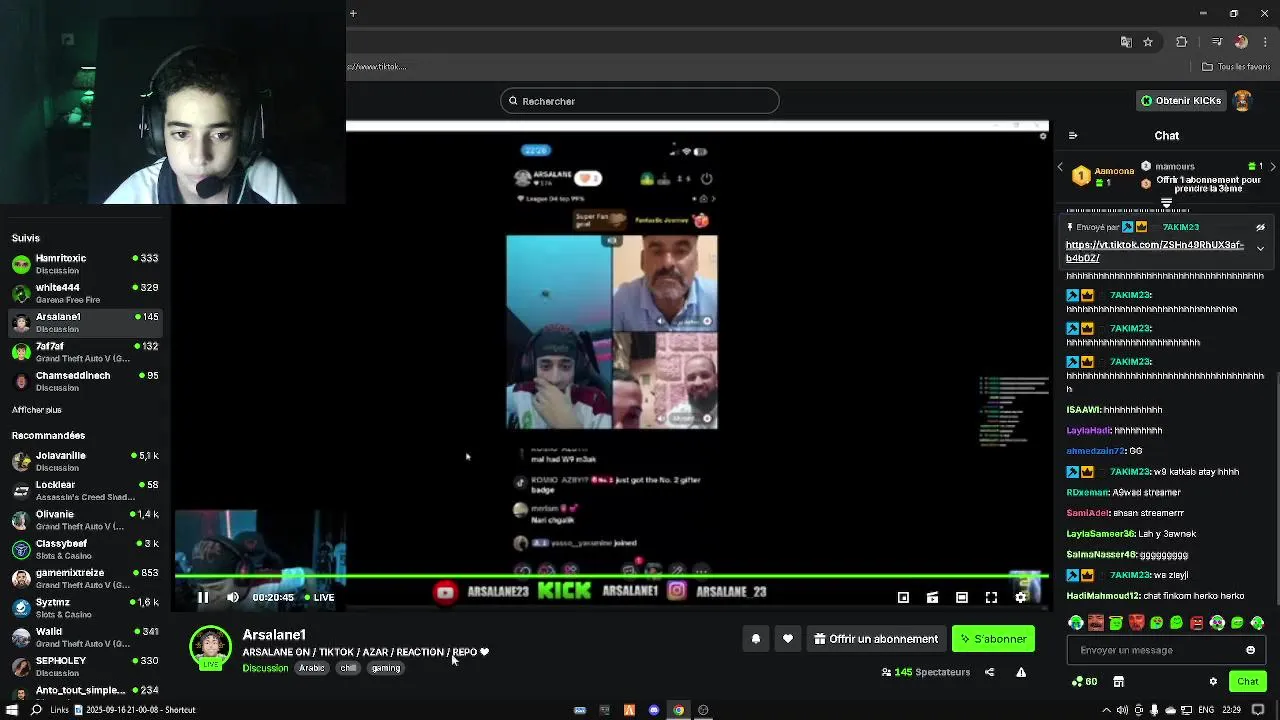Select the Arabic tag
Image resolution: width=1280 pixels, height=720 pixels.
click(312, 668)
